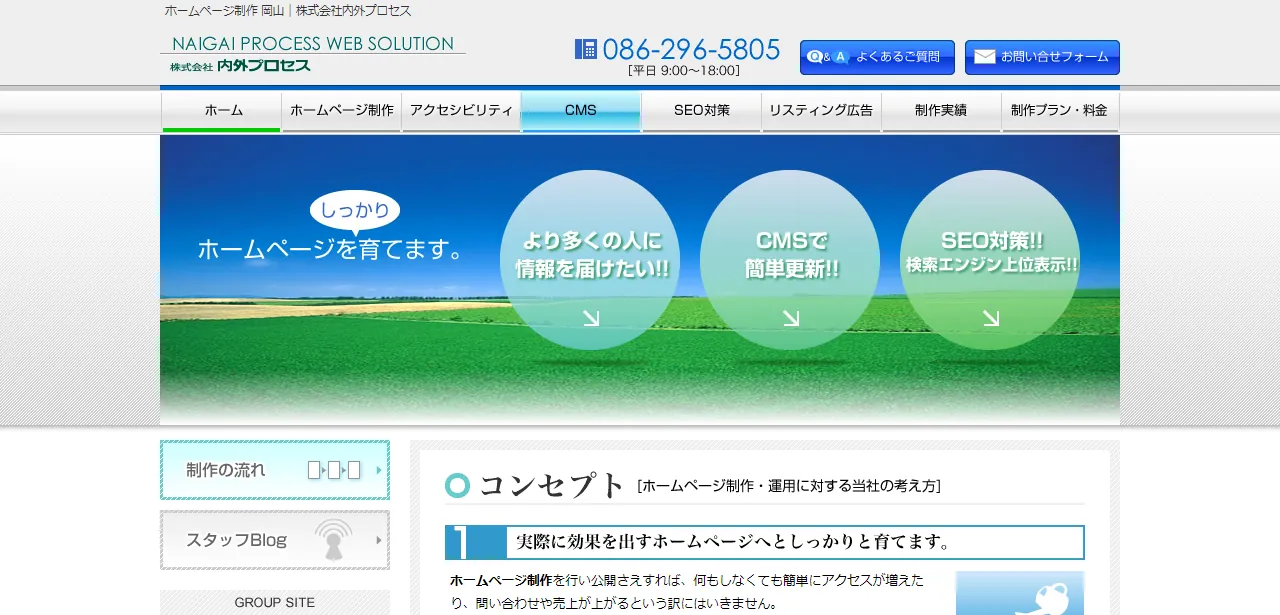Click the business hours text 平日 9:00〜18:00

(684, 71)
